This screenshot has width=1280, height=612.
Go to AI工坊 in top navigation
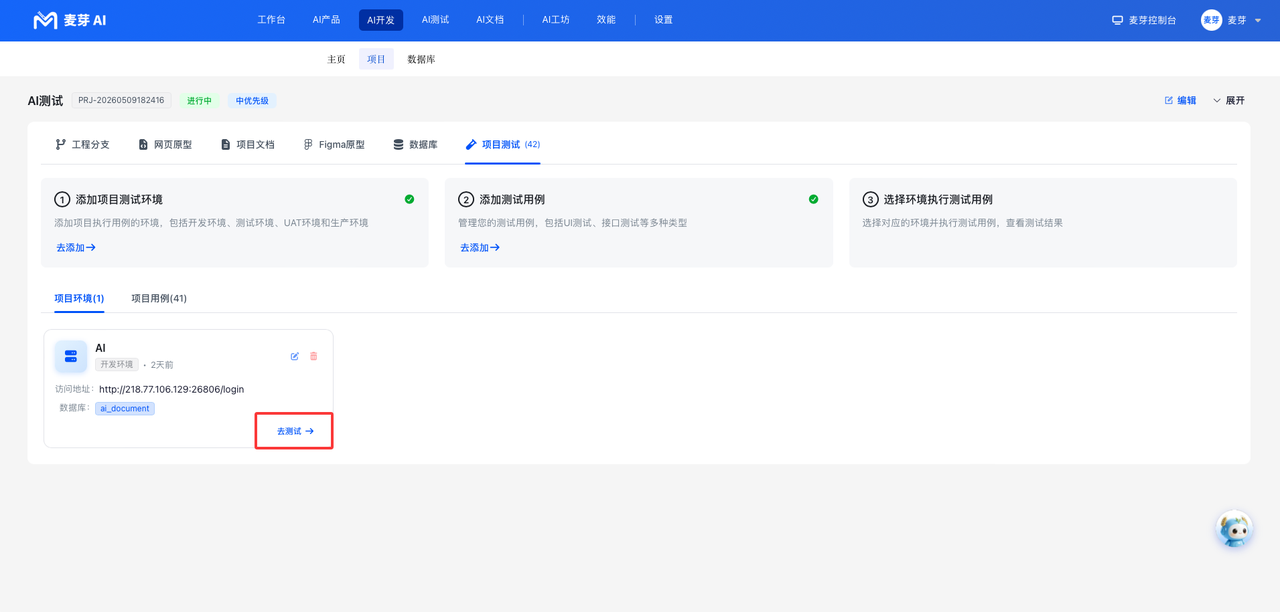pos(556,20)
